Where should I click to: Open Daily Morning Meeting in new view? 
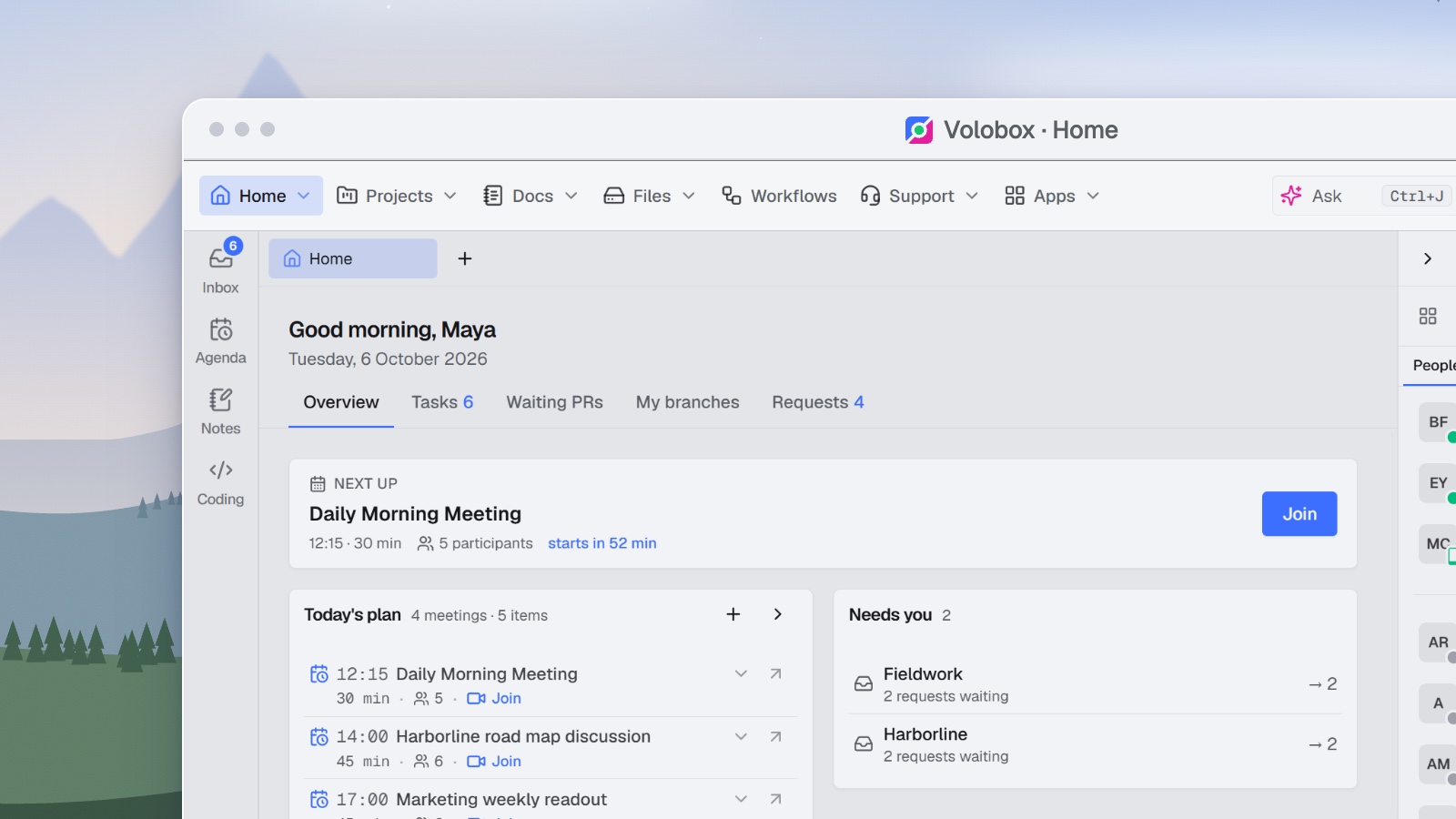point(775,674)
